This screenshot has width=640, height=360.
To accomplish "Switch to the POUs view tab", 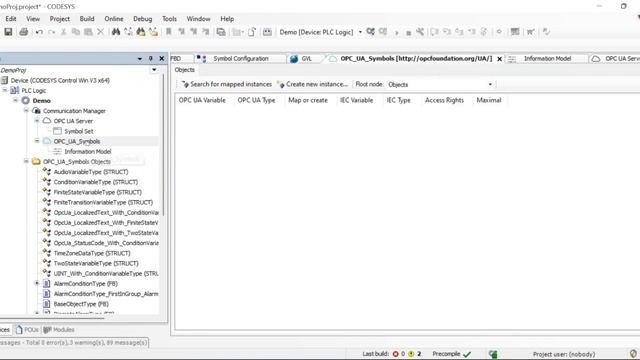I will click(27, 329).
